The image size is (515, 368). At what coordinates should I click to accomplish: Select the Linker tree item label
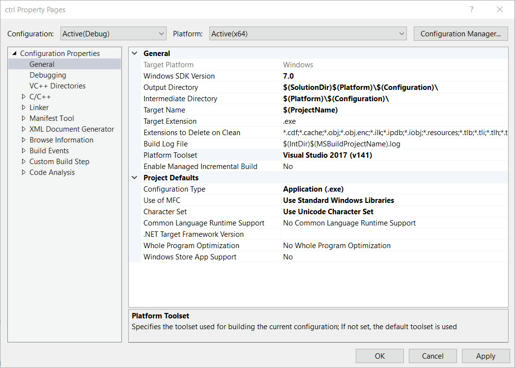tap(39, 107)
